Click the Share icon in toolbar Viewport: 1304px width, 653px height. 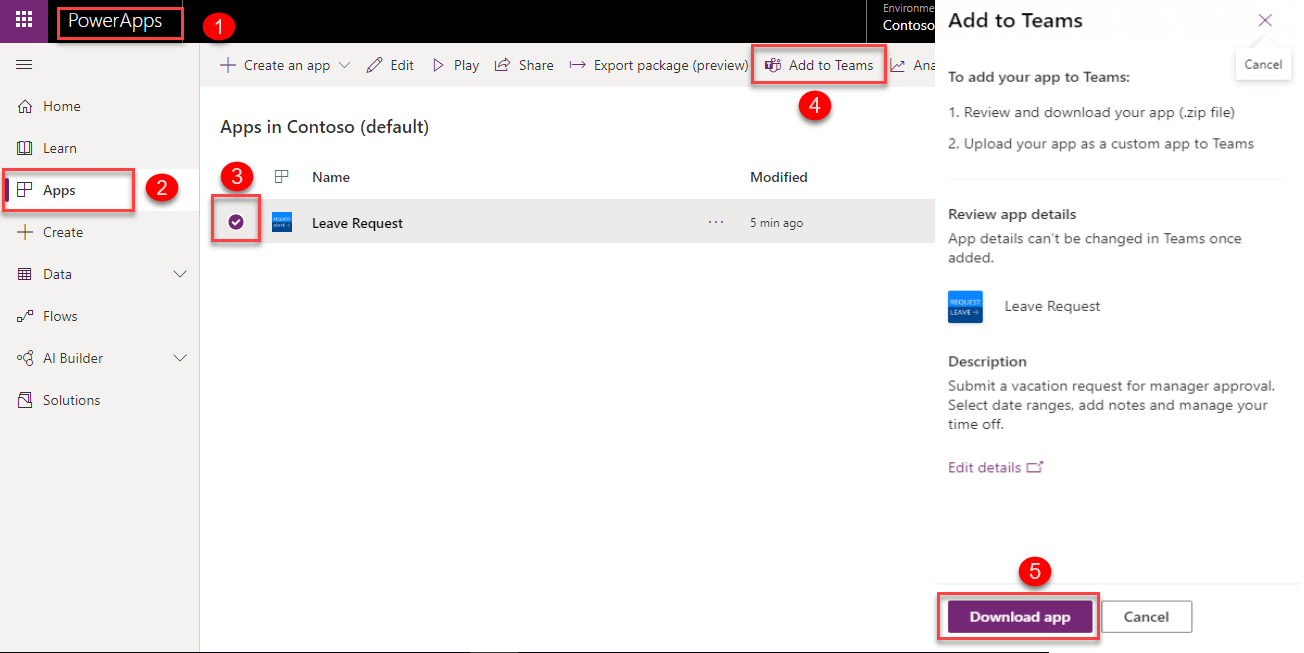pyautogui.click(x=503, y=65)
